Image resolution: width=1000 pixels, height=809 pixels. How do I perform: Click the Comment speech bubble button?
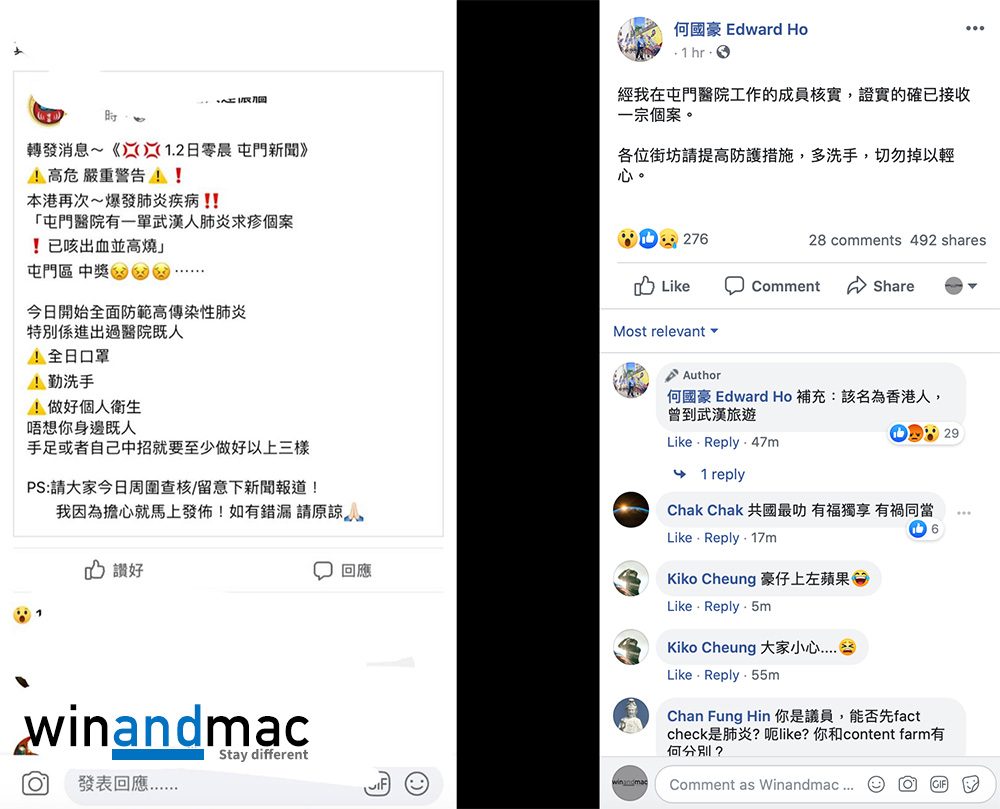(772, 286)
